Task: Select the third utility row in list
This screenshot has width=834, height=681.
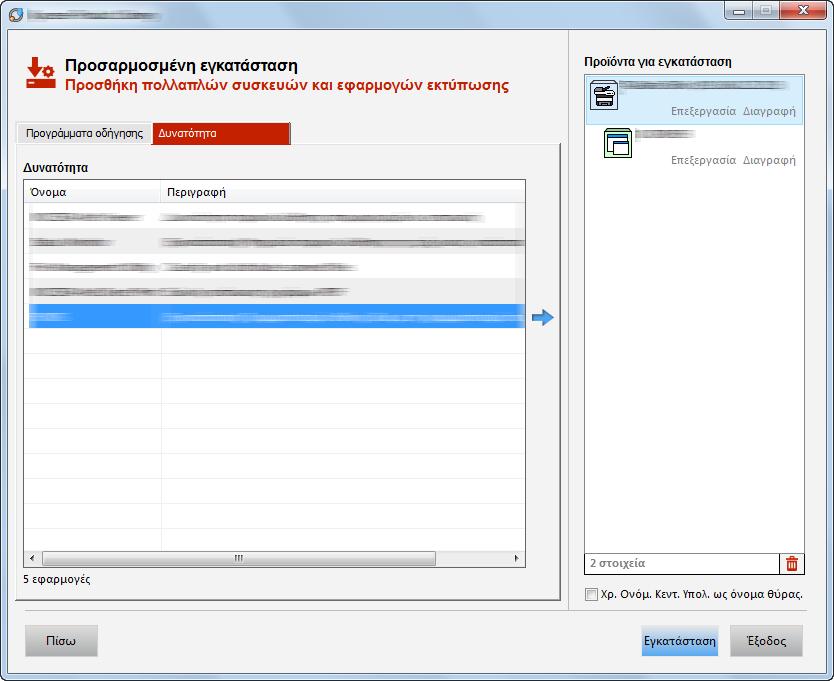Action: pyautogui.click(x=274, y=267)
